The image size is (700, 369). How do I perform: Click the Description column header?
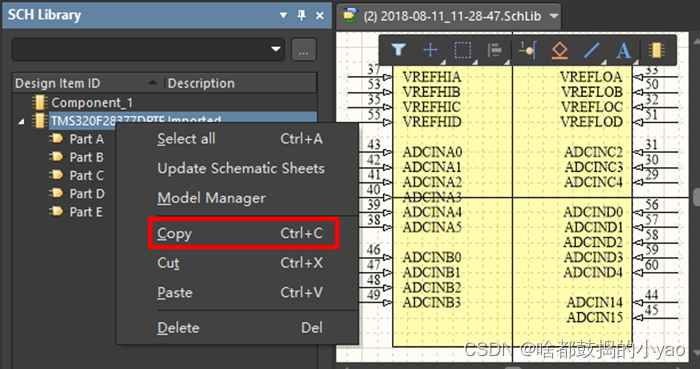pyautogui.click(x=240, y=83)
